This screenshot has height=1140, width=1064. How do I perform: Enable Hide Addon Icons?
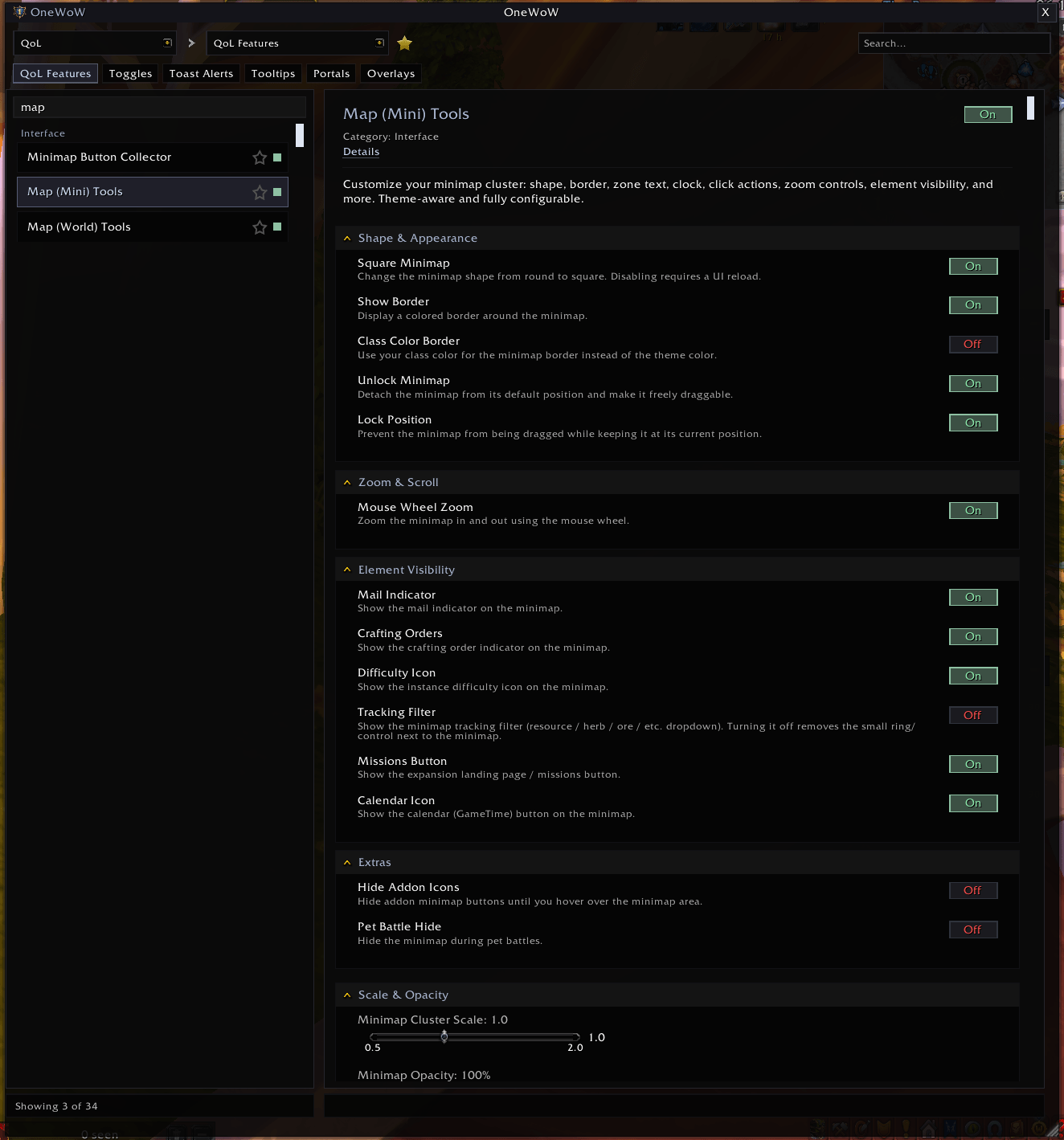973,890
